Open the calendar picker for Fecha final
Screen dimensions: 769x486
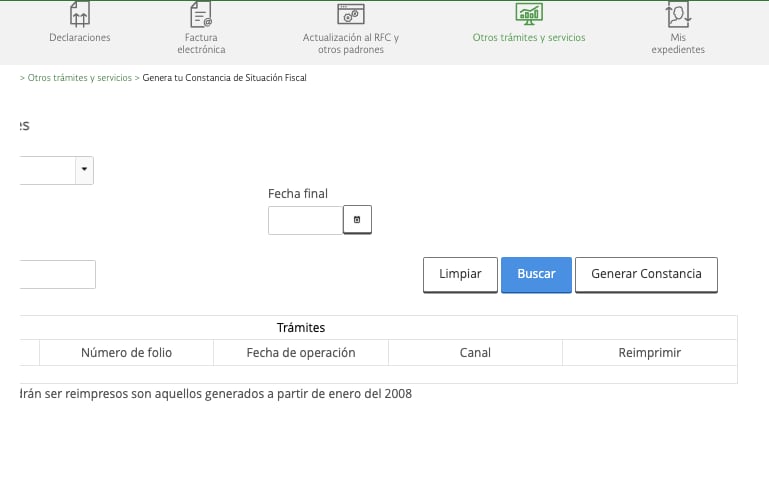point(357,220)
